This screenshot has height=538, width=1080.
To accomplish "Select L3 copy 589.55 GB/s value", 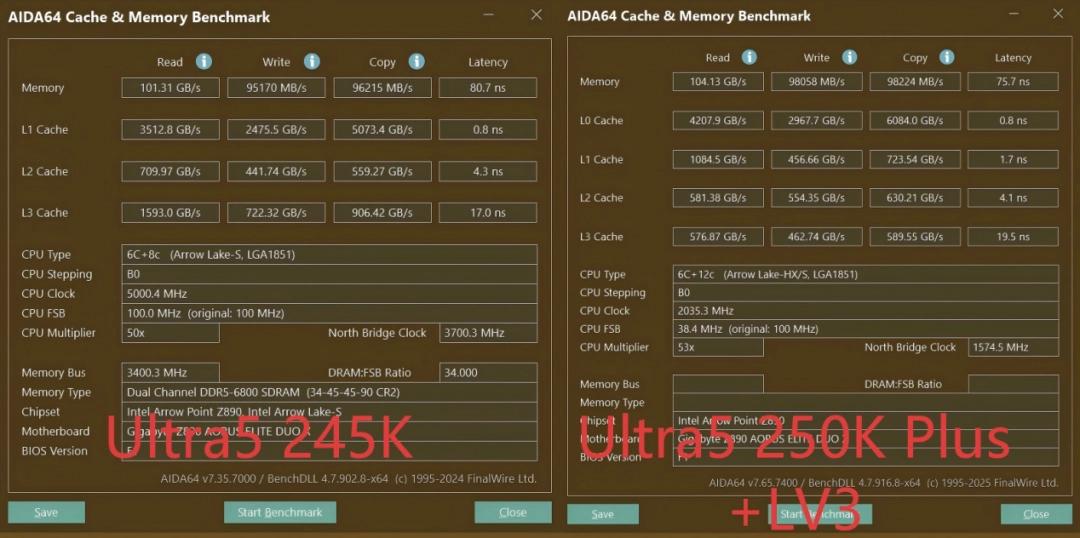I will coord(915,236).
